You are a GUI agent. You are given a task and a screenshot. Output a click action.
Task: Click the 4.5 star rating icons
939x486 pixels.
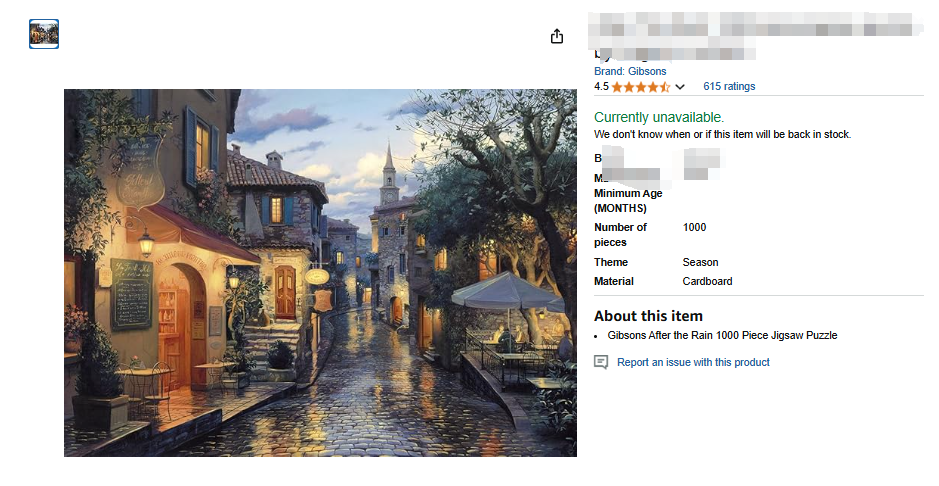point(641,87)
